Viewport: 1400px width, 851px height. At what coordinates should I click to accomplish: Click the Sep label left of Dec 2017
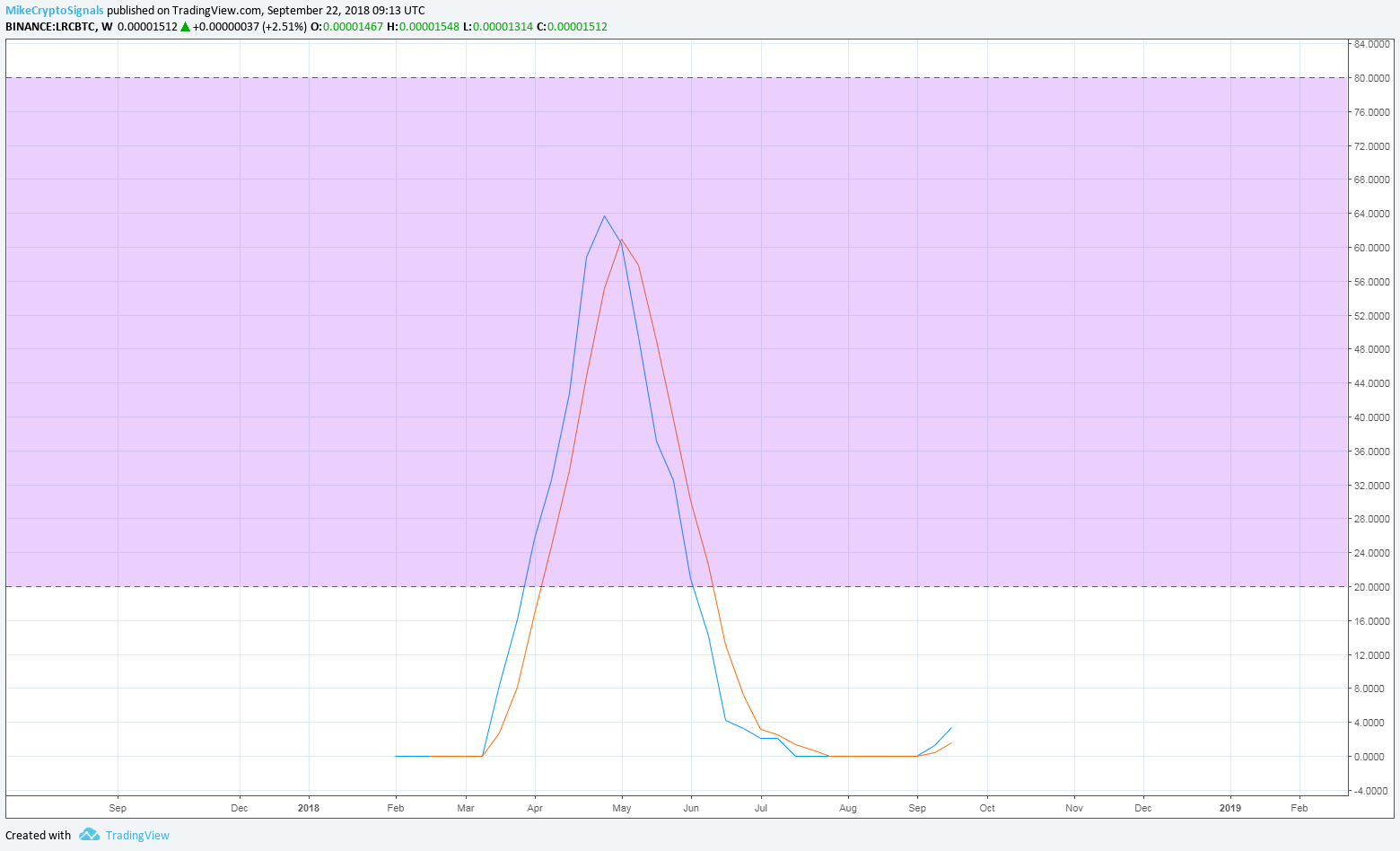click(x=118, y=808)
